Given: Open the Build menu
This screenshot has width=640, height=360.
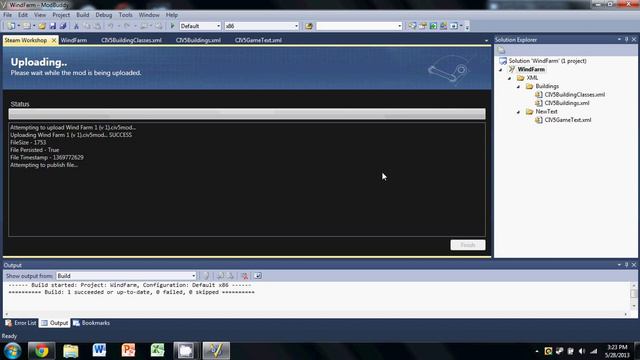Looking at the screenshot, I should pyautogui.click(x=82, y=15).
